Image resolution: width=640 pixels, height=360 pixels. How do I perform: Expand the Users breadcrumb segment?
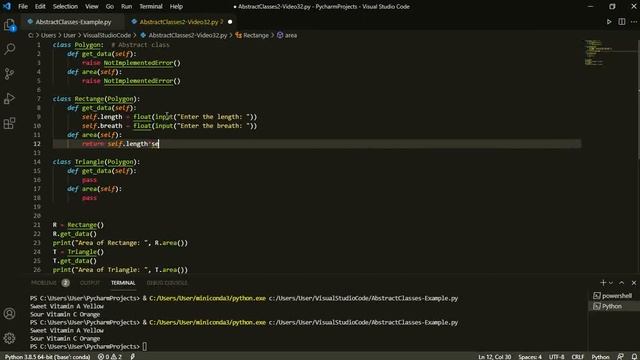[x=48, y=36]
